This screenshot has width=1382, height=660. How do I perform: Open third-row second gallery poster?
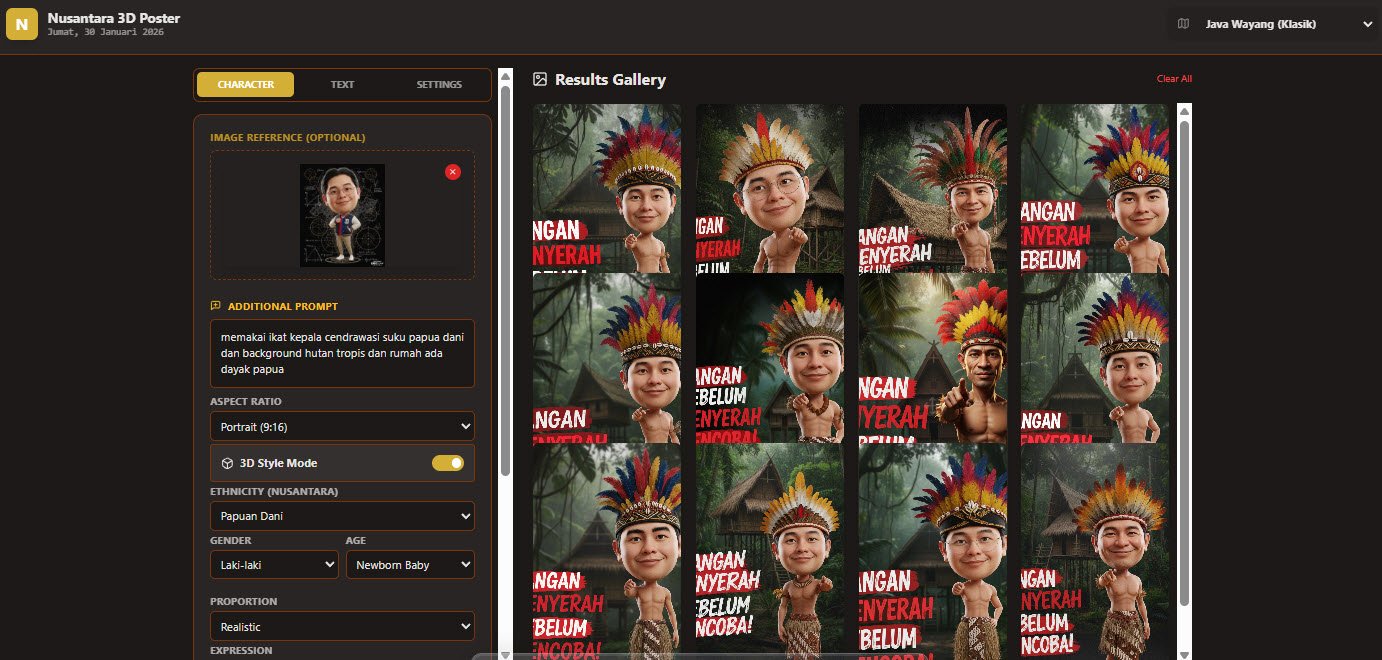770,551
